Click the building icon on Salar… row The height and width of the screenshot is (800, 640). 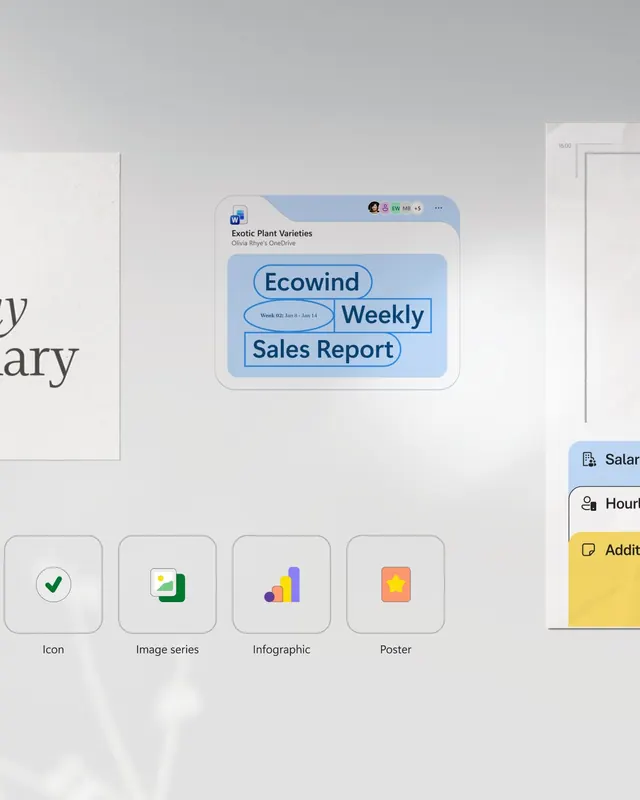click(589, 459)
